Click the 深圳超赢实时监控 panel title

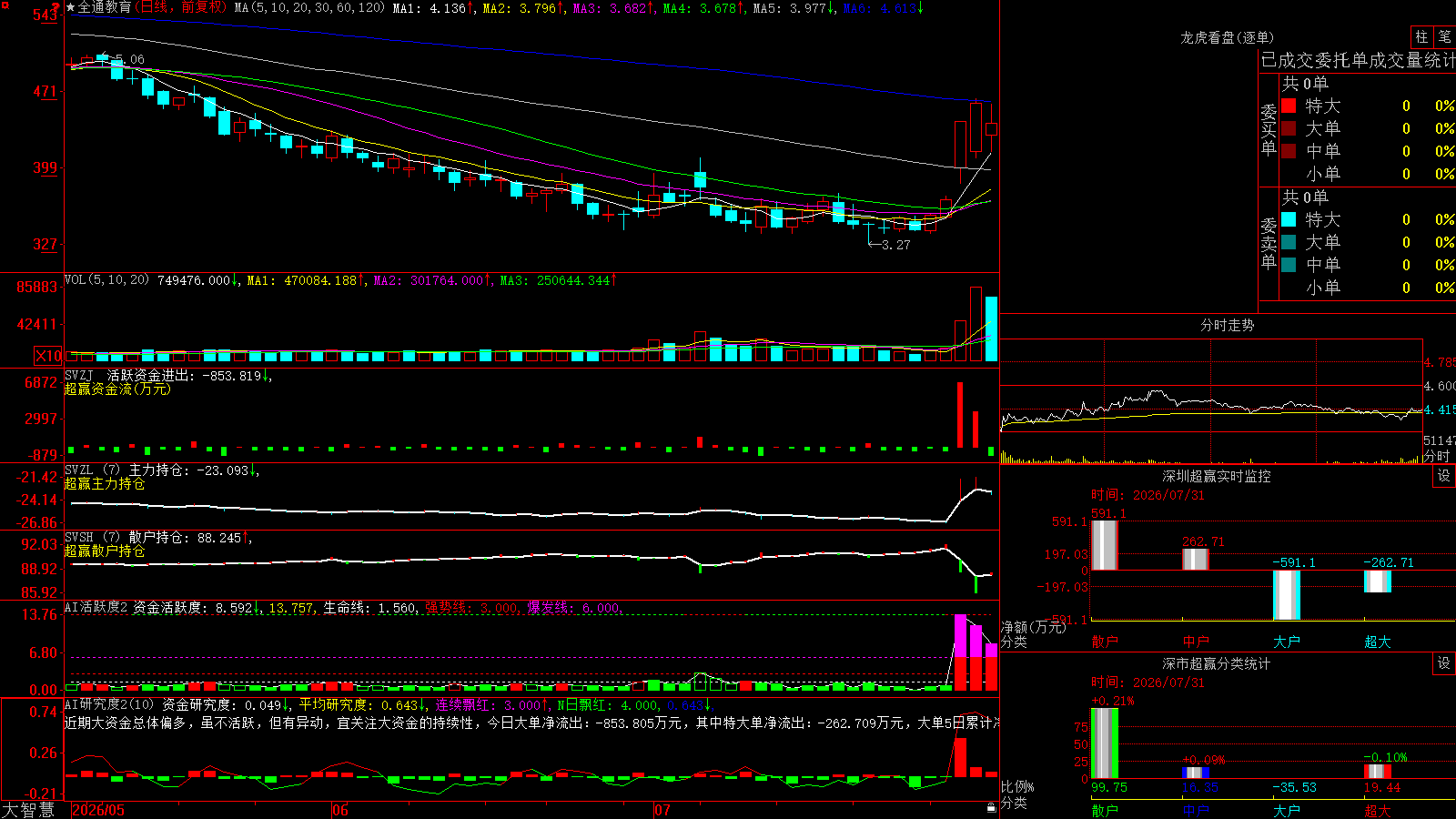click(x=1216, y=476)
